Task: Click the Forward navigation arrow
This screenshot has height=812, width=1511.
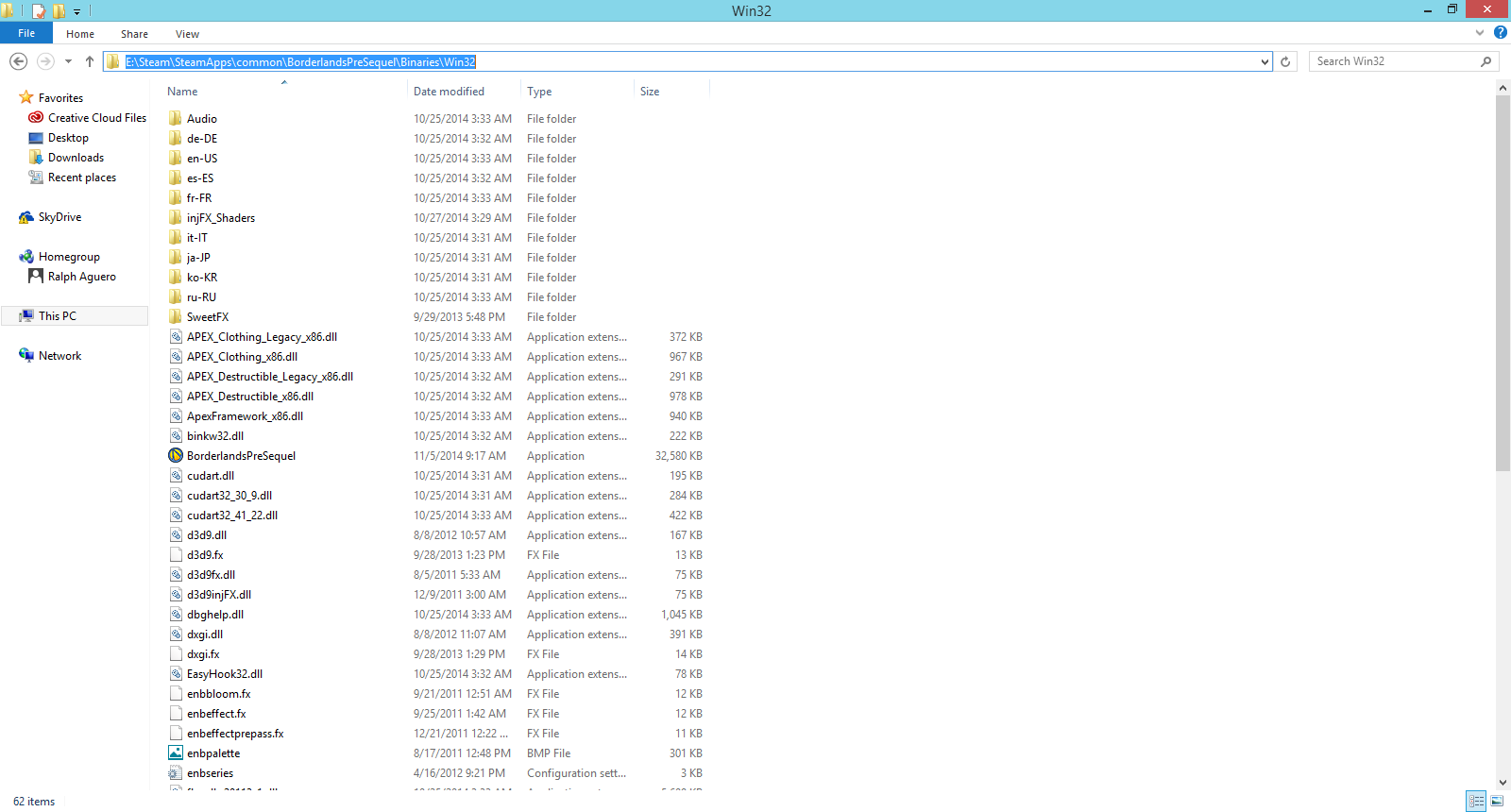Action: click(45, 61)
